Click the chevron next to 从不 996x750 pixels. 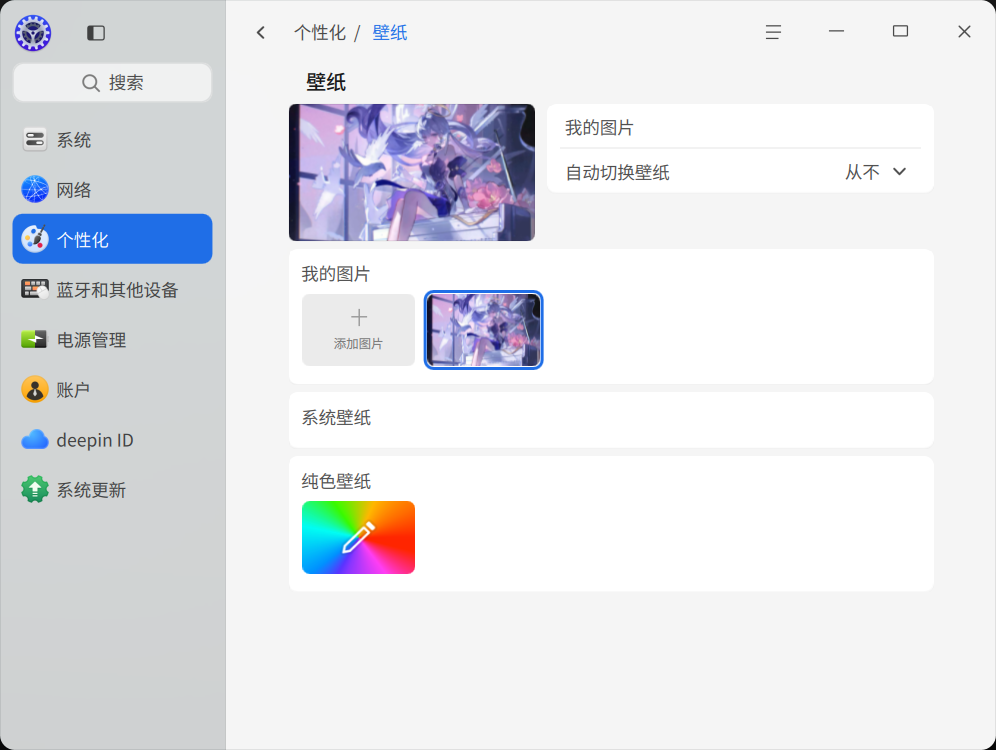[x=899, y=171]
